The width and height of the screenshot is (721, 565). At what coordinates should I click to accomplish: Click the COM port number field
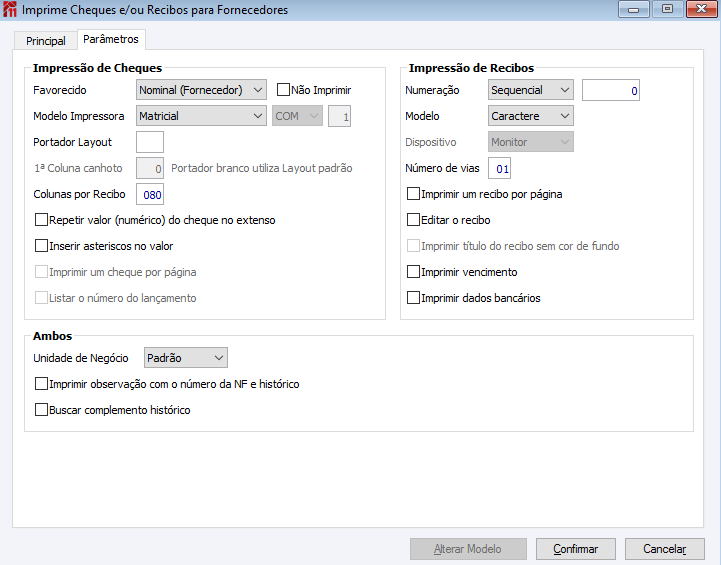[x=339, y=116]
